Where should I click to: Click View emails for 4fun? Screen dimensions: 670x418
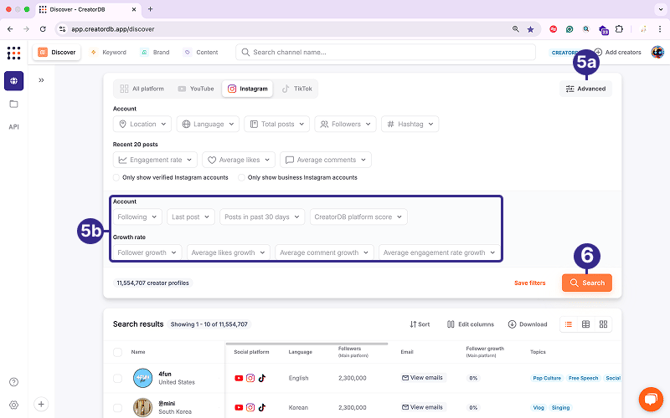(x=422, y=378)
